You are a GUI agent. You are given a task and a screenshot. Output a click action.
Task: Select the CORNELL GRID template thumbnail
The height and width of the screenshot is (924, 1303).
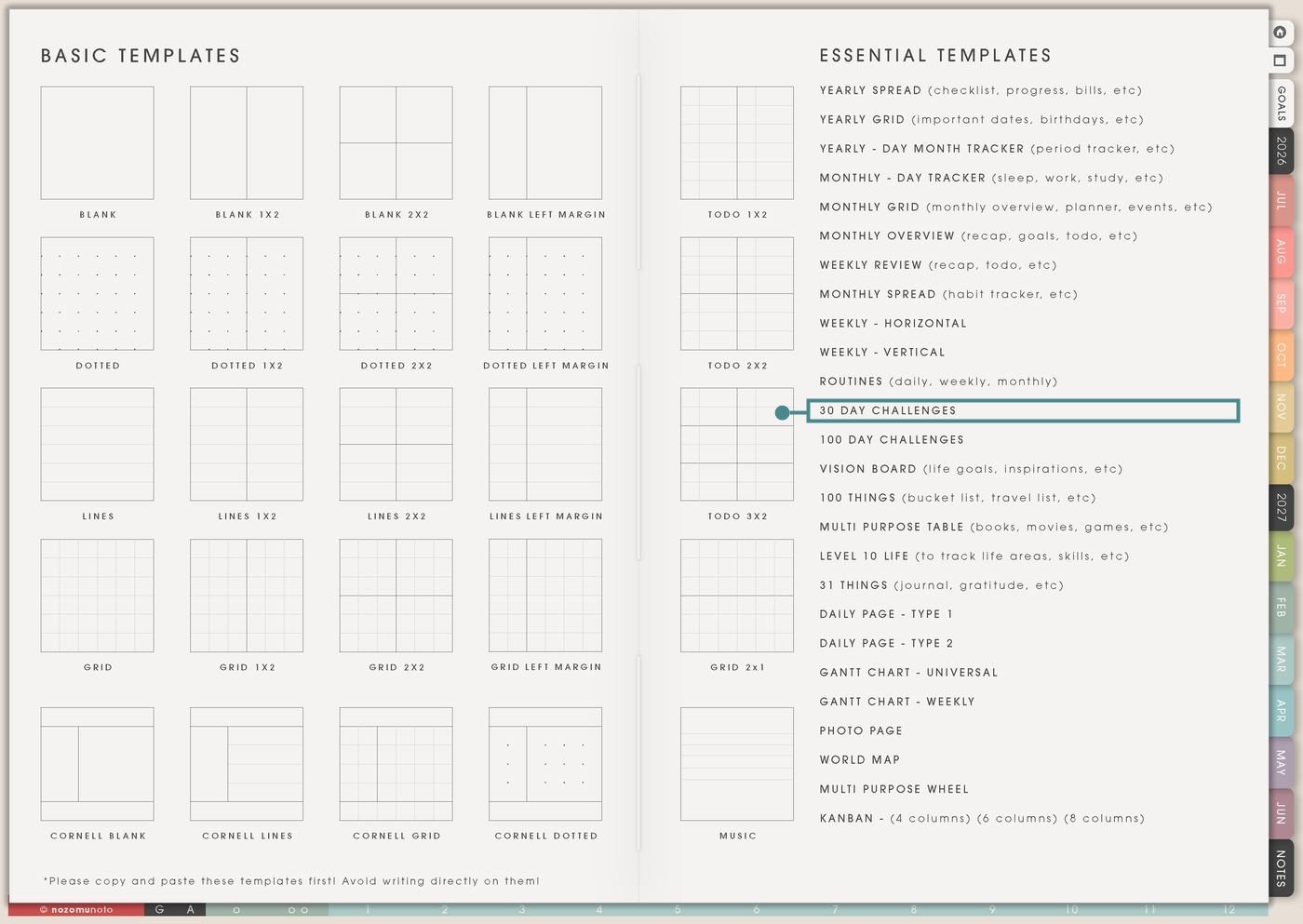coord(396,764)
